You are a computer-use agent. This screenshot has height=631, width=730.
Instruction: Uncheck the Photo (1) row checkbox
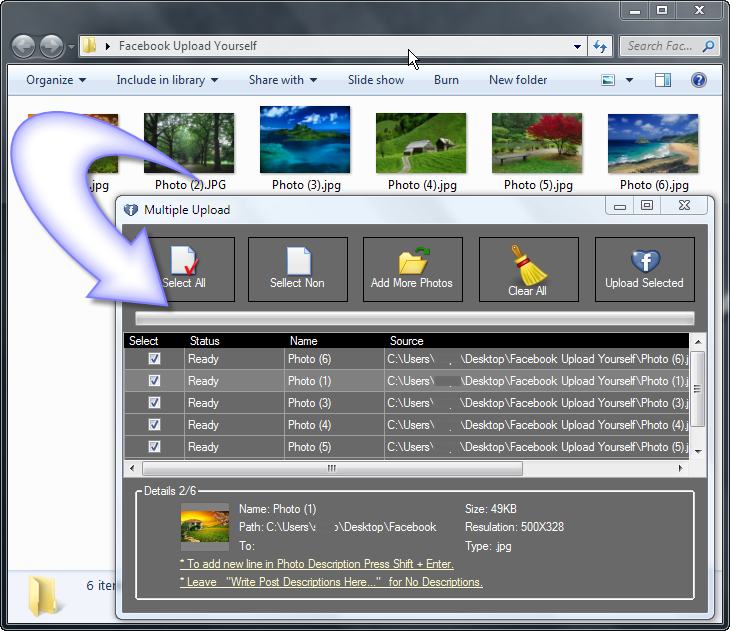[154, 380]
